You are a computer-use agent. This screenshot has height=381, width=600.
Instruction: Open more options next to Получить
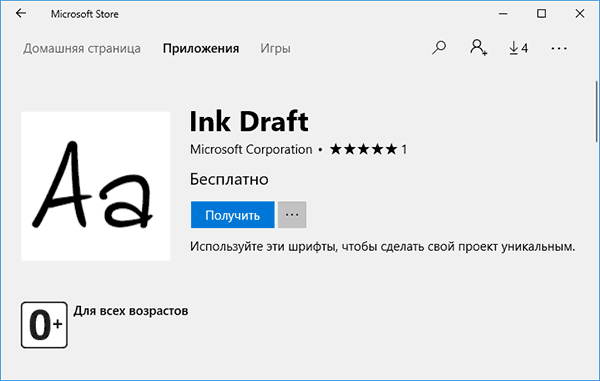(292, 215)
